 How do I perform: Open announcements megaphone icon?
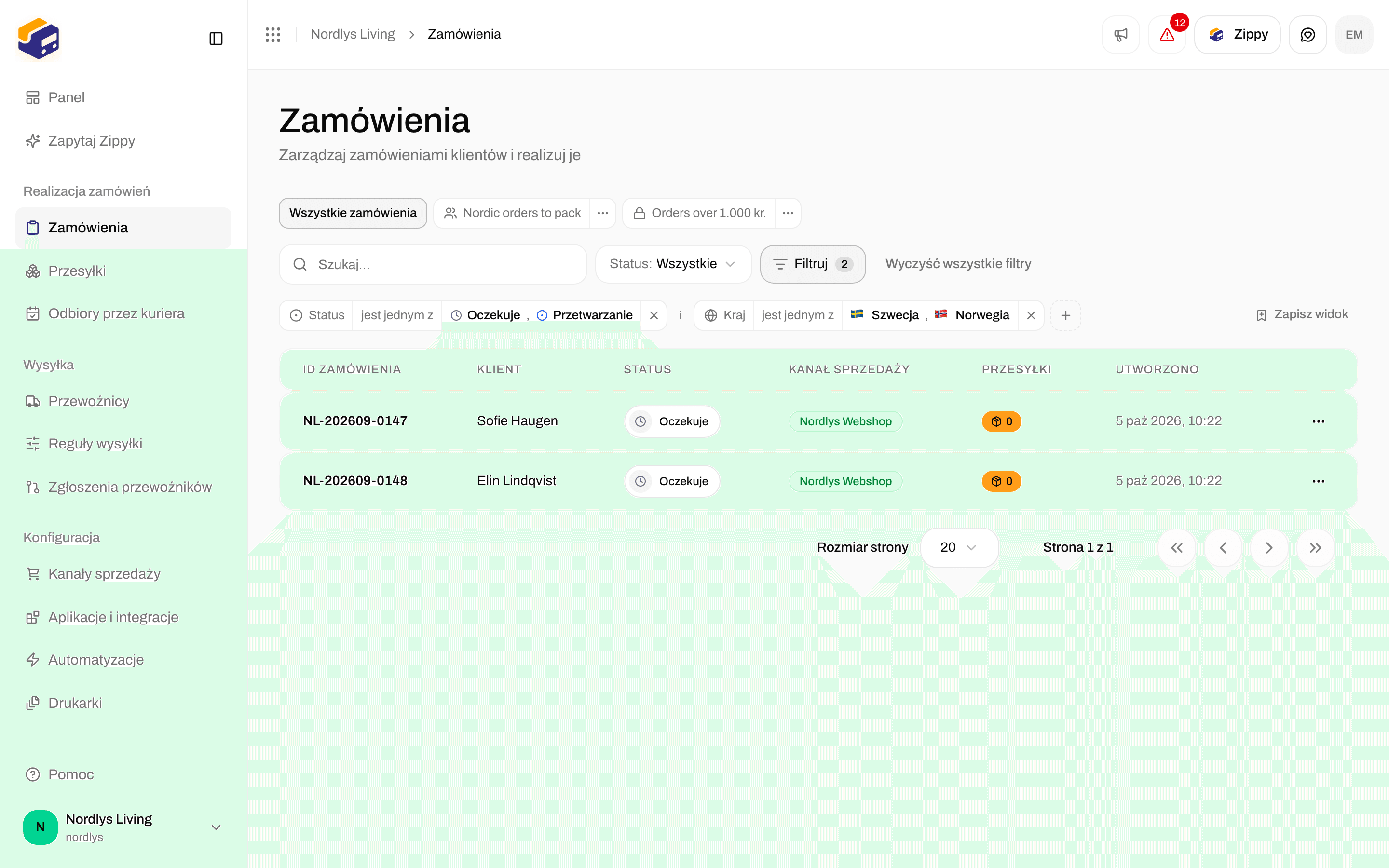tap(1120, 34)
